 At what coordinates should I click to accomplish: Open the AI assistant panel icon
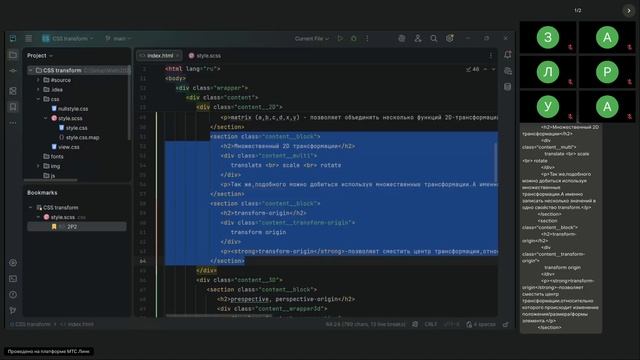point(508,71)
